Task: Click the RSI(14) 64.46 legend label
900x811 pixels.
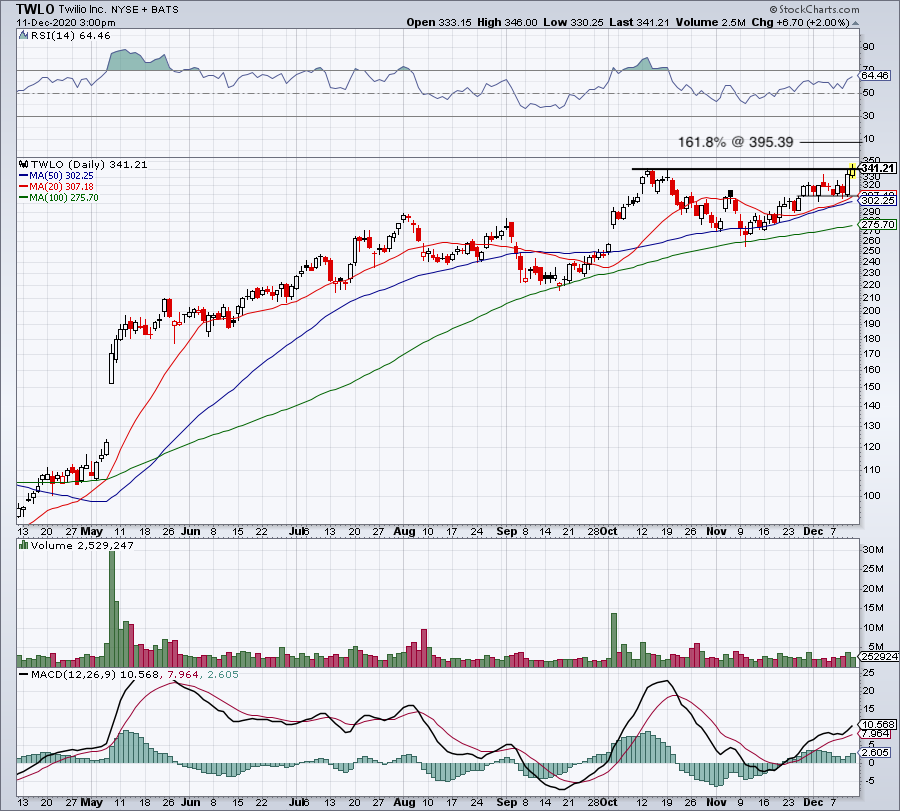Action: (70, 36)
